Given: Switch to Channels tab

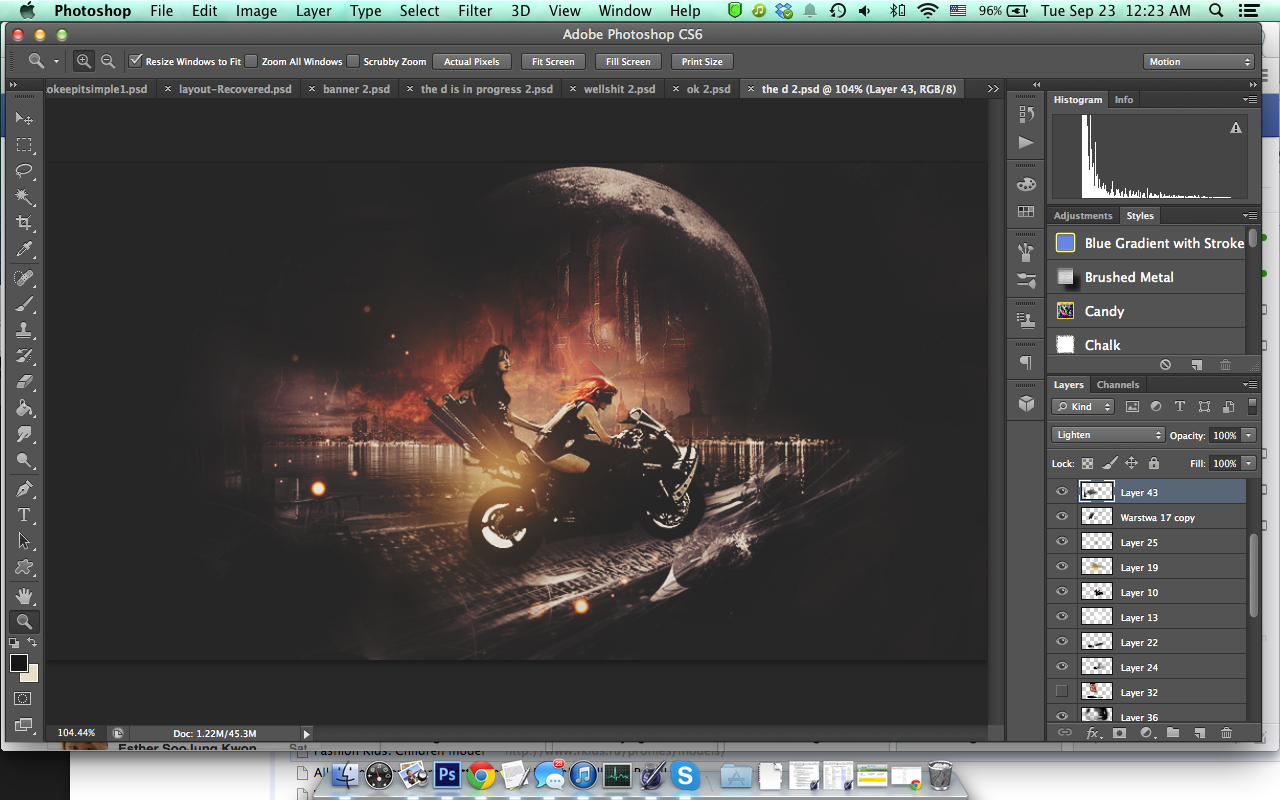Looking at the screenshot, I should pos(1117,385).
